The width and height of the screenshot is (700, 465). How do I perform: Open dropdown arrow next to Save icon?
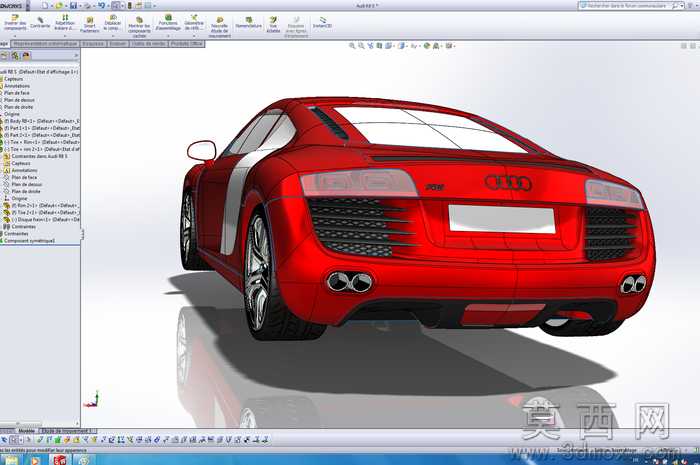pyautogui.click(x=80, y=6)
